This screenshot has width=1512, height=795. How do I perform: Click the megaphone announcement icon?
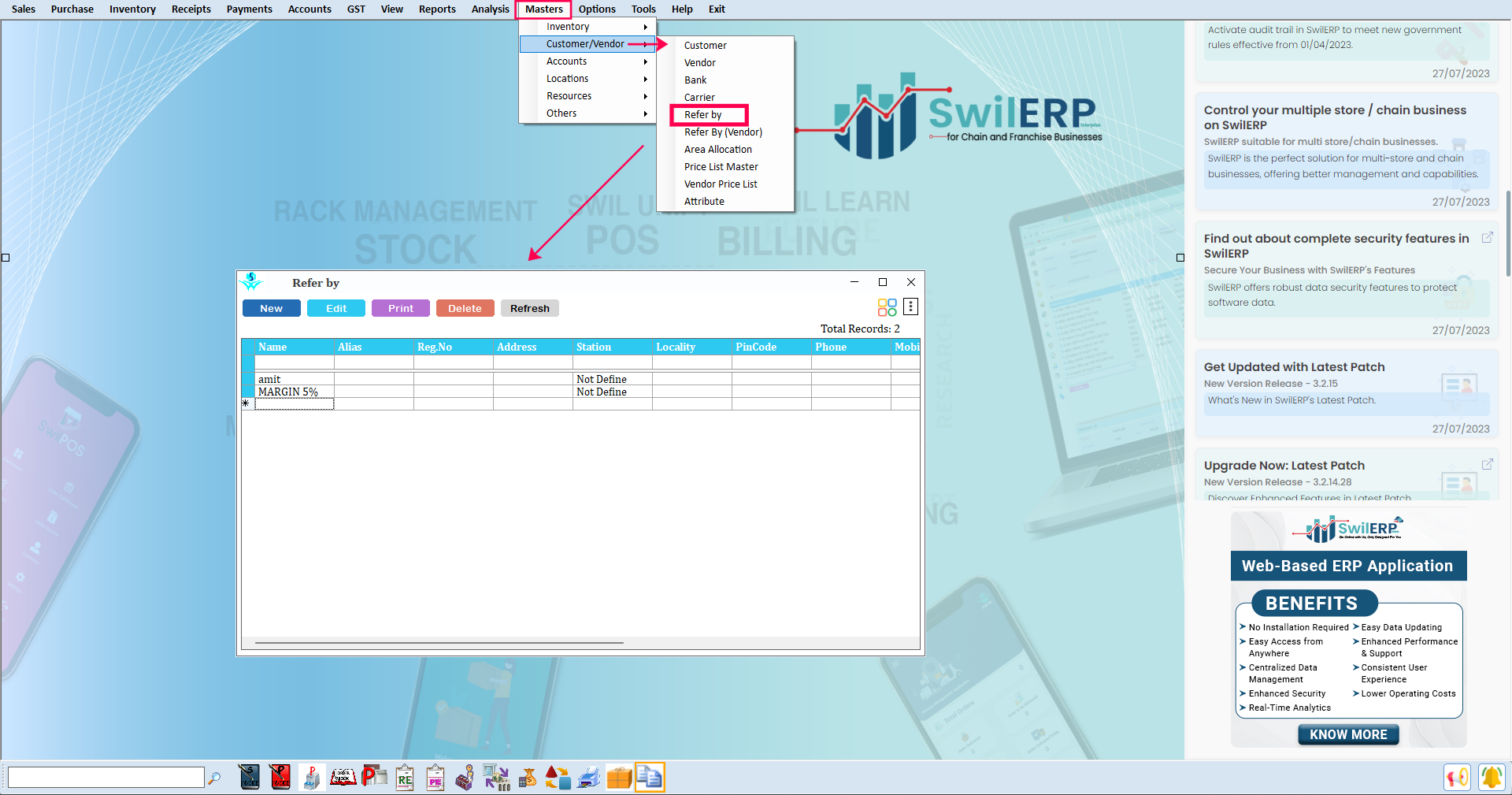(1457, 778)
